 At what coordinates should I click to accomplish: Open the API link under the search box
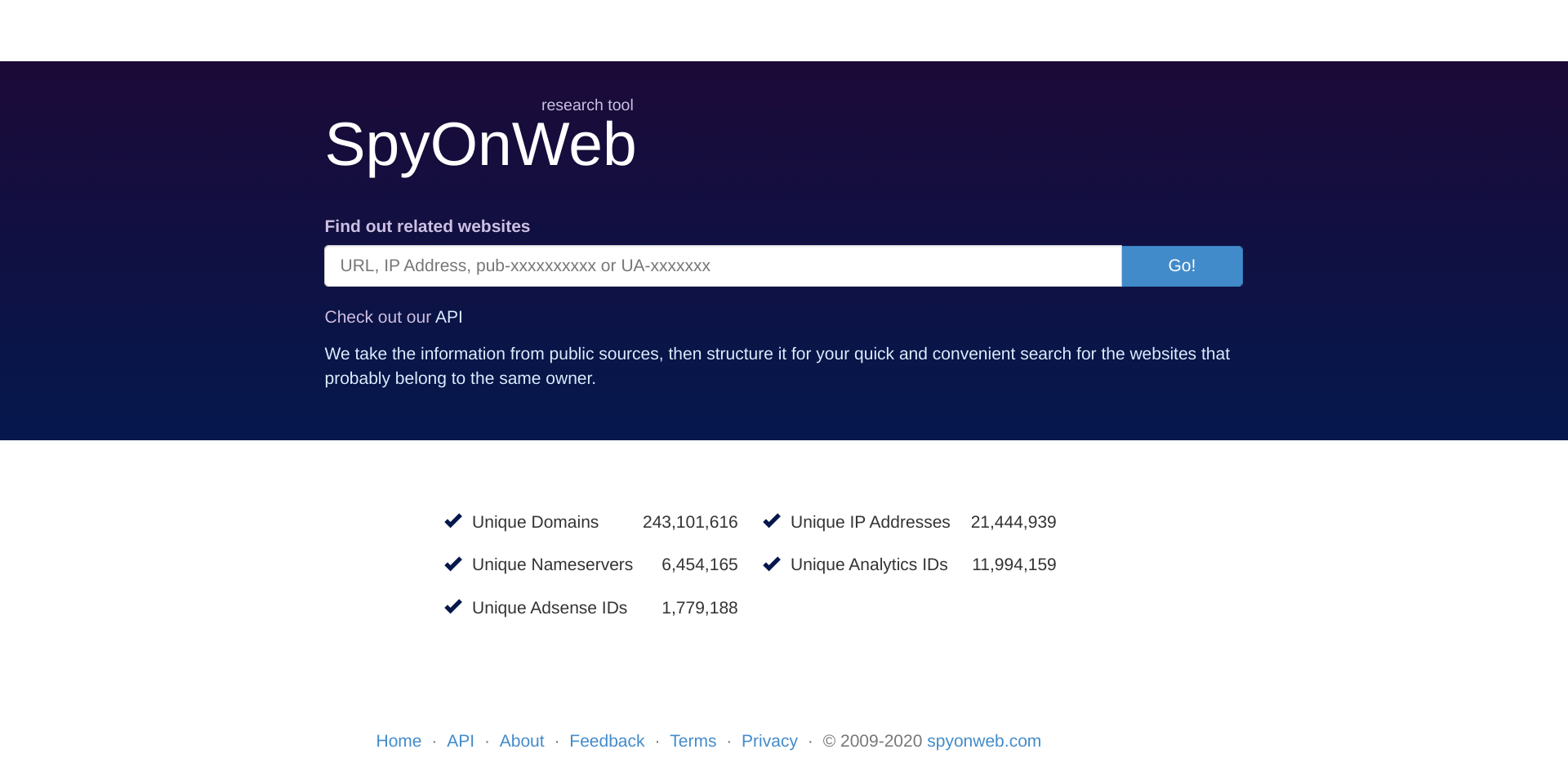pos(448,317)
